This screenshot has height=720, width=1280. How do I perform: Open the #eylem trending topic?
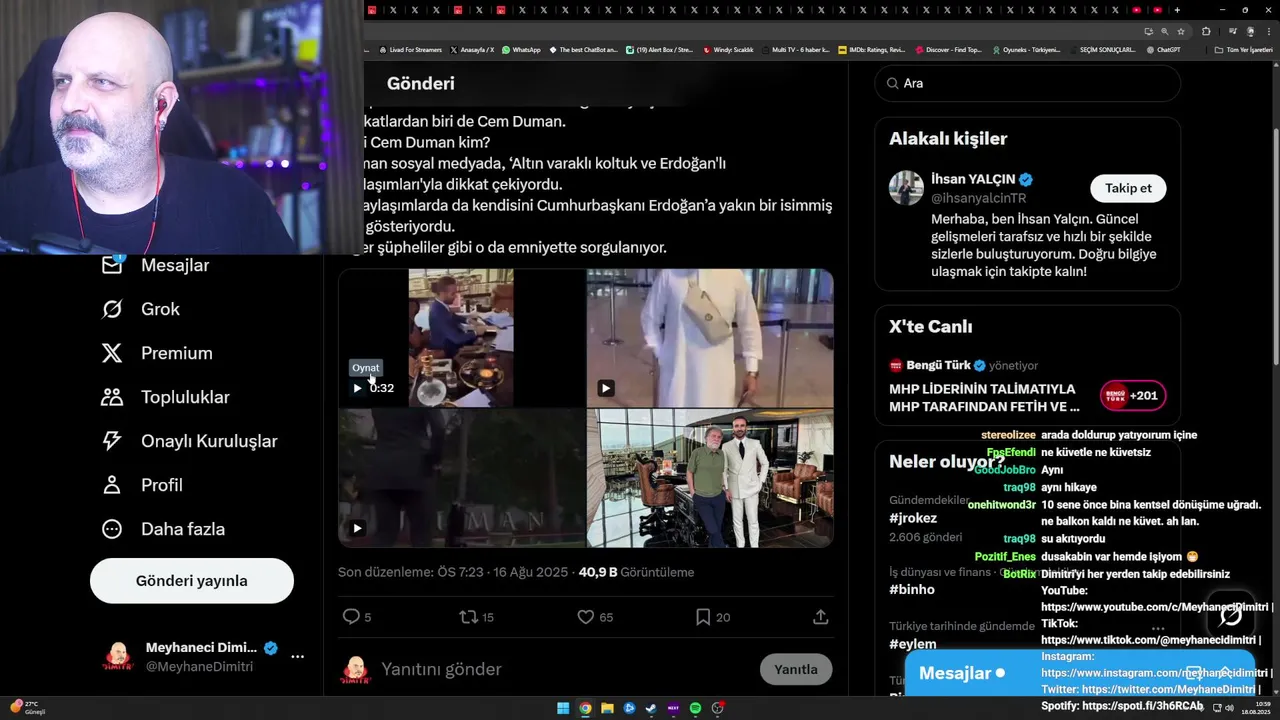[913, 644]
